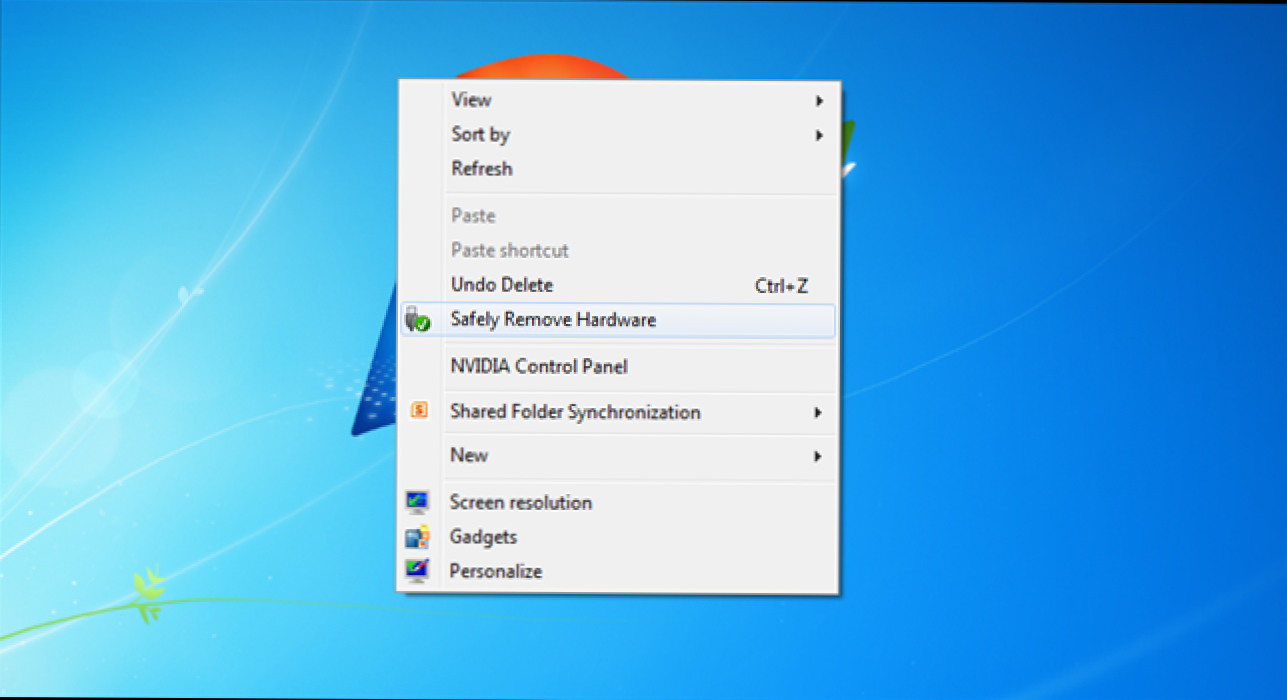Expand the Sort by submenu arrow
The width and height of the screenshot is (1287, 700).
[x=818, y=135]
